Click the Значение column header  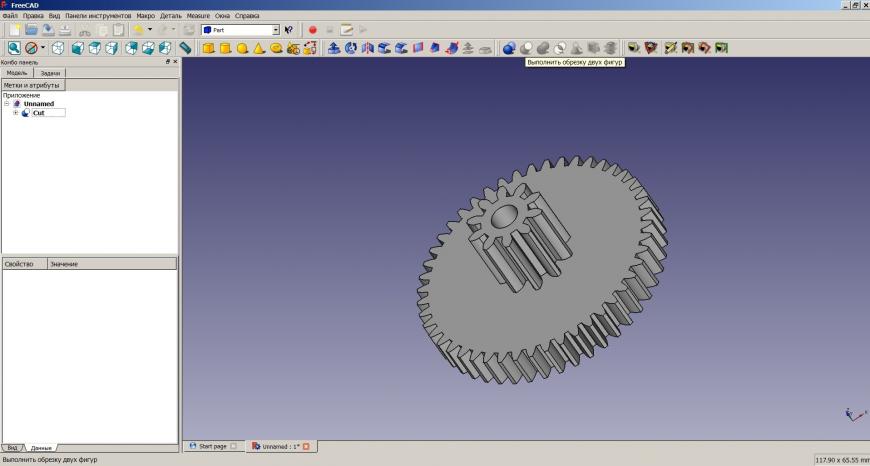click(x=112, y=264)
